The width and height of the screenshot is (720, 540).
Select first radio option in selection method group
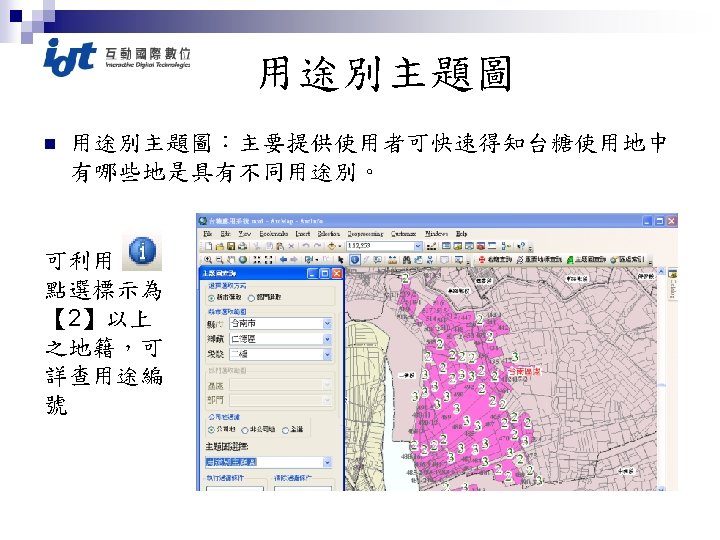211,298
